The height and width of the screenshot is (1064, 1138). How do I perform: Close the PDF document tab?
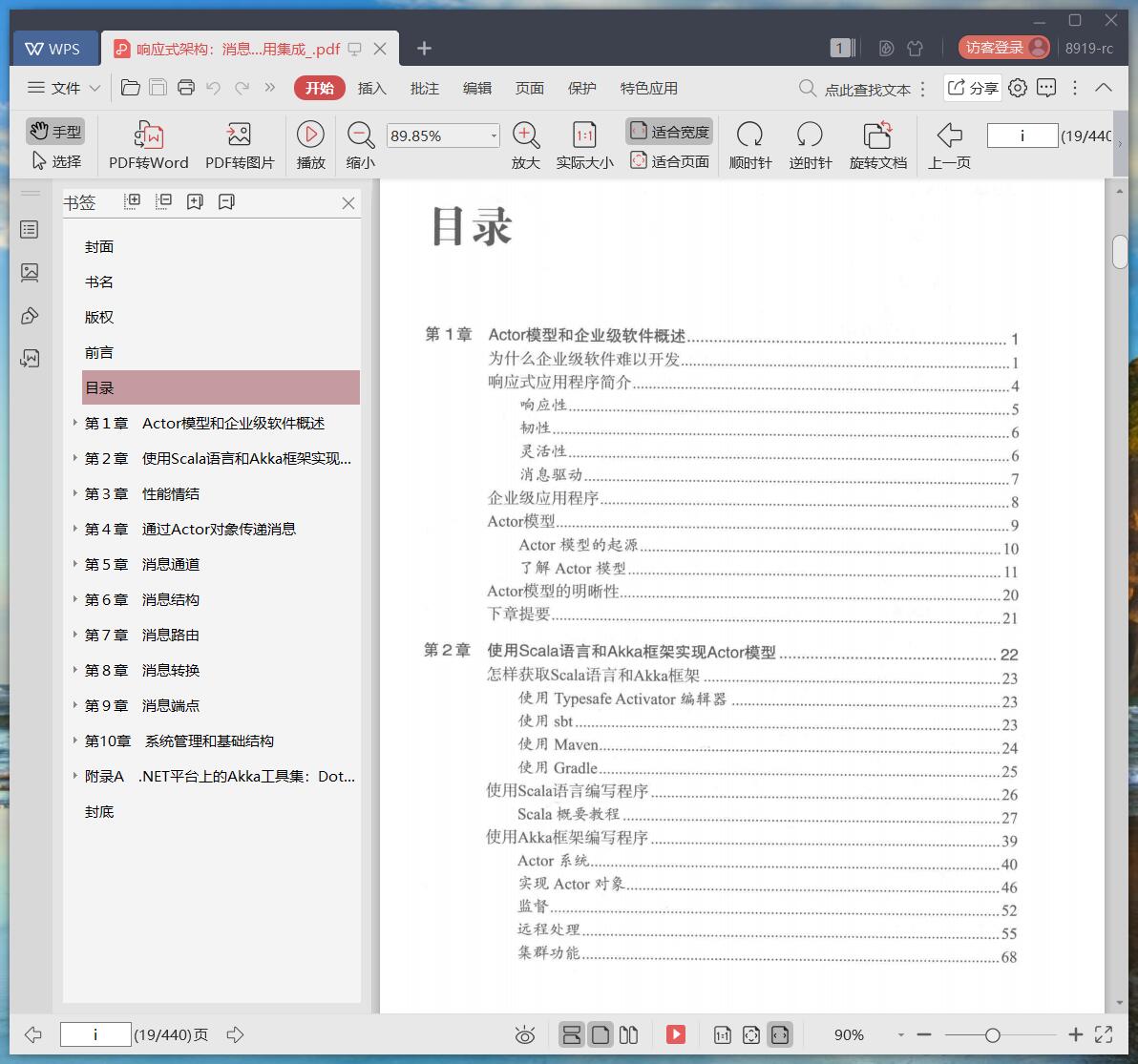point(380,49)
